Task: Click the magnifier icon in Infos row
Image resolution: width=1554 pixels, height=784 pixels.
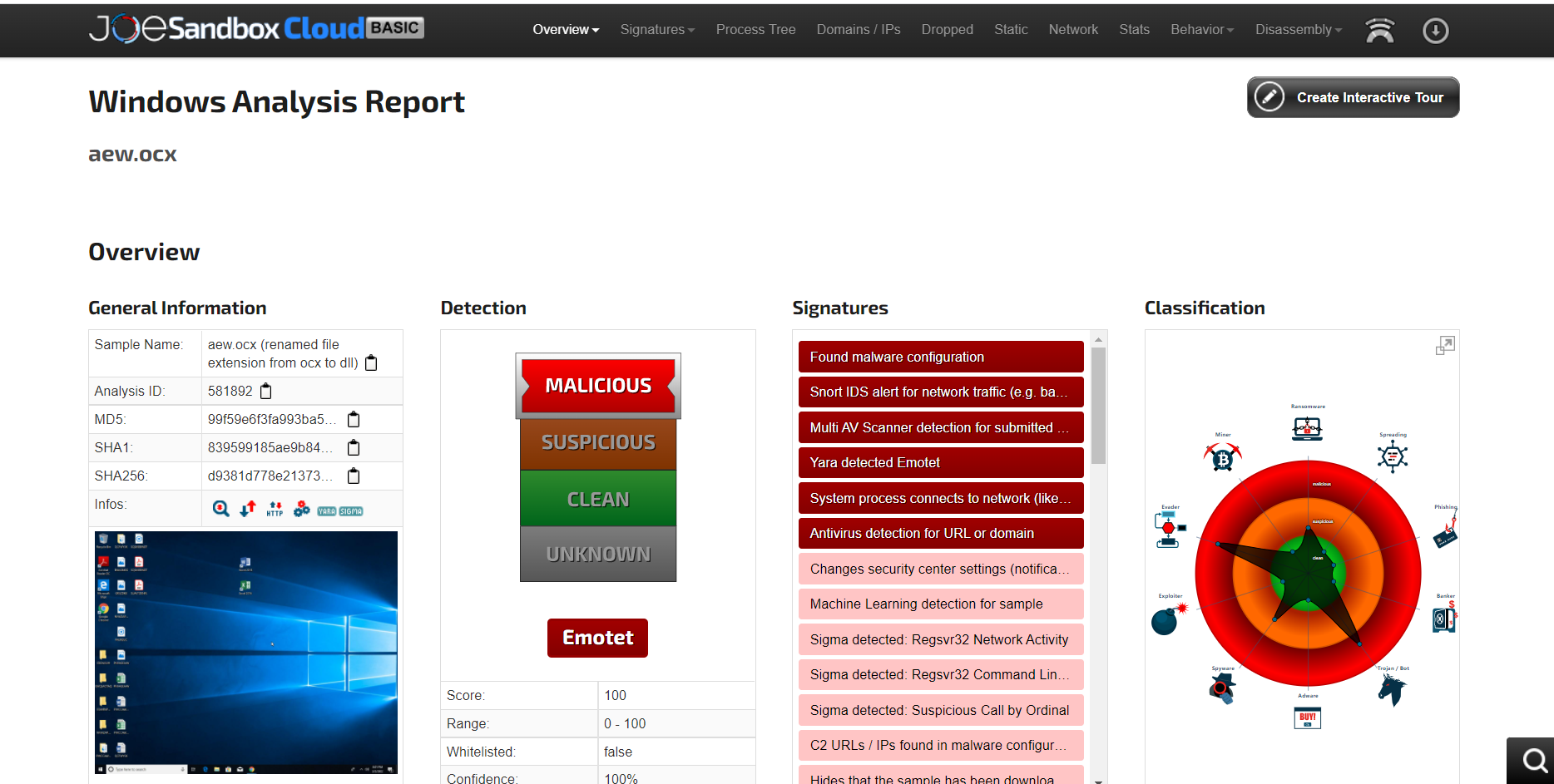Action: 220,509
